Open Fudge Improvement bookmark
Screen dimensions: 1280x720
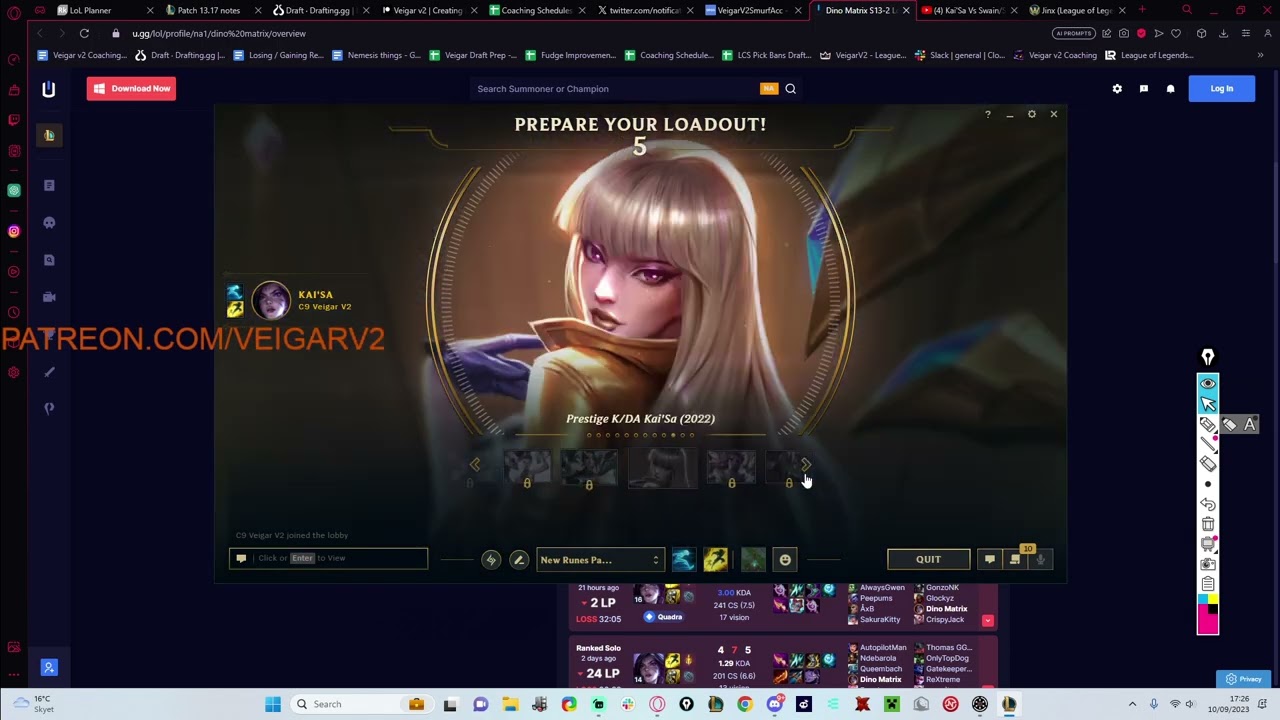[571, 55]
